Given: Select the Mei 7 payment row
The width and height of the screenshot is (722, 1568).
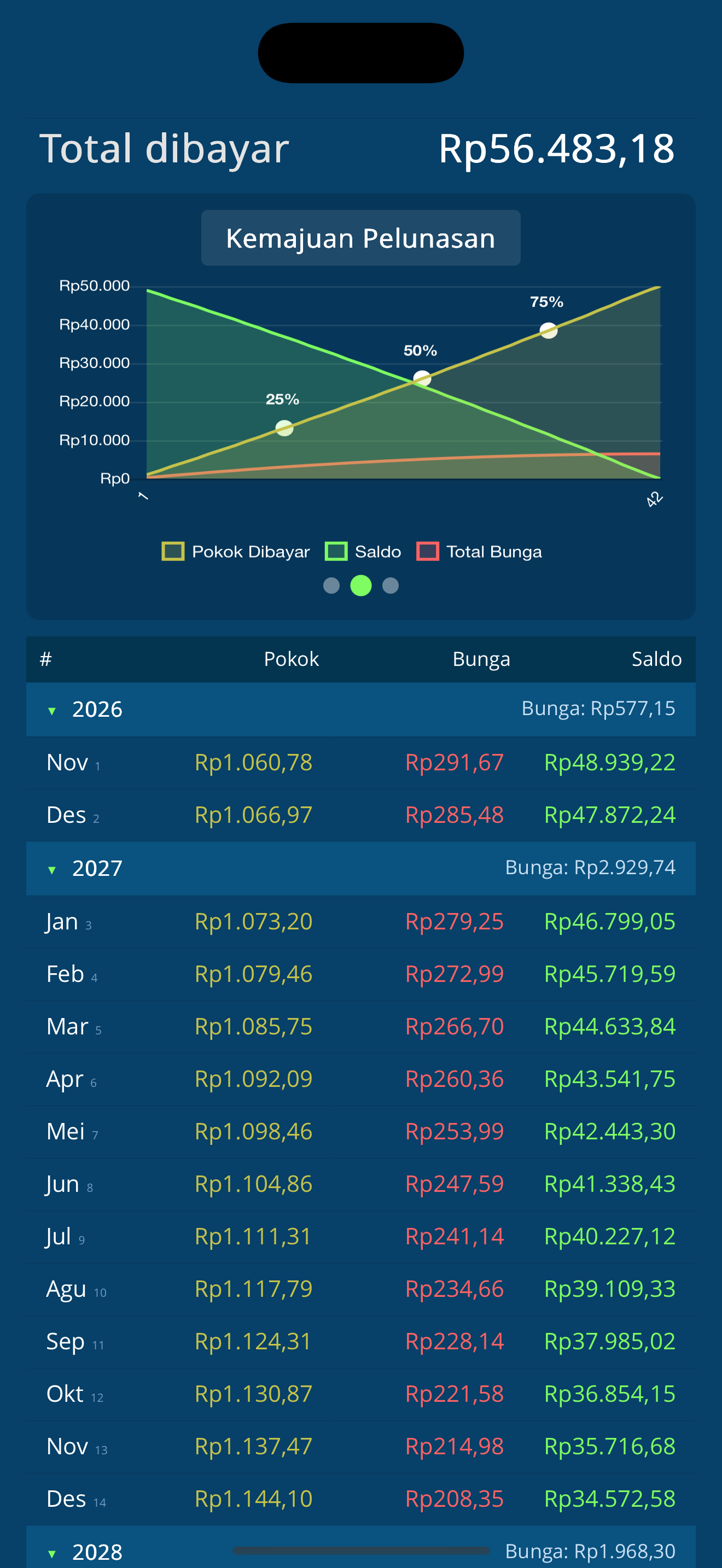Looking at the screenshot, I should click(361, 1132).
